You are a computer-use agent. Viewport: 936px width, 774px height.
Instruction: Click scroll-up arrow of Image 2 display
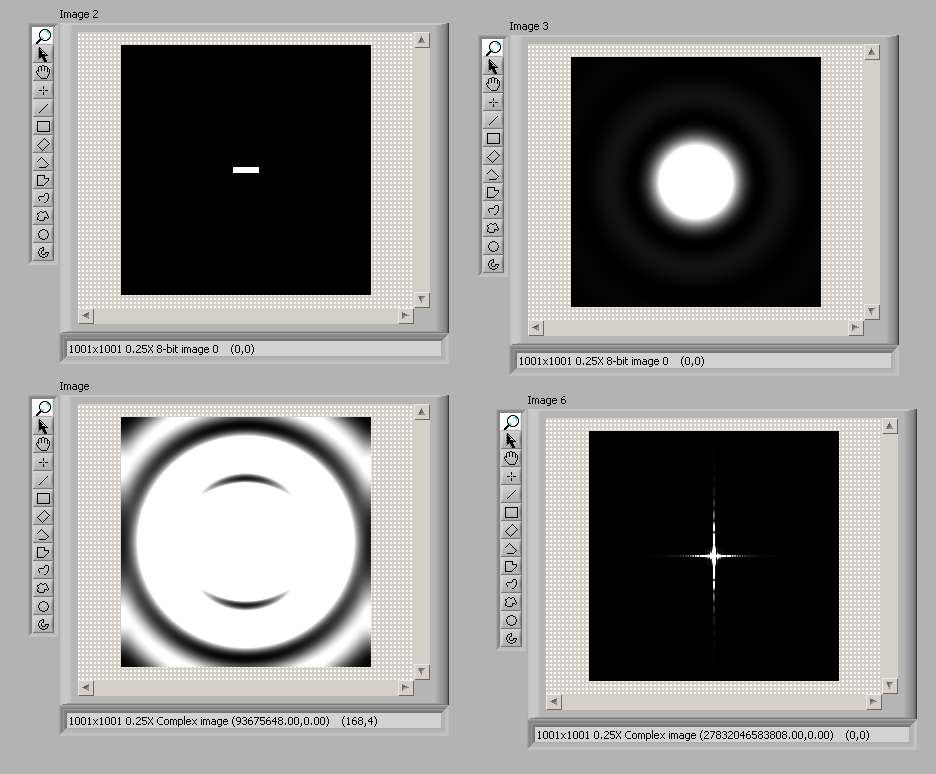pyautogui.click(x=421, y=40)
